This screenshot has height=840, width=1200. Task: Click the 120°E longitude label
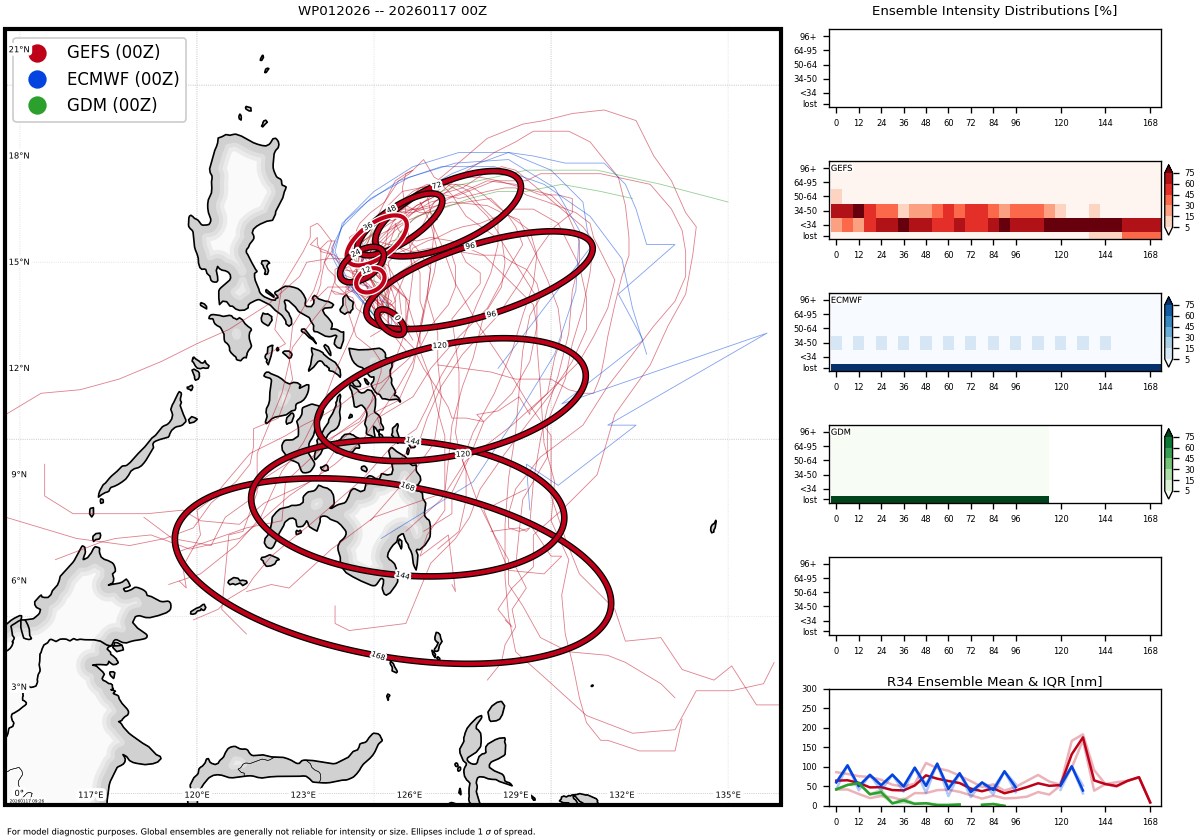[x=197, y=795]
